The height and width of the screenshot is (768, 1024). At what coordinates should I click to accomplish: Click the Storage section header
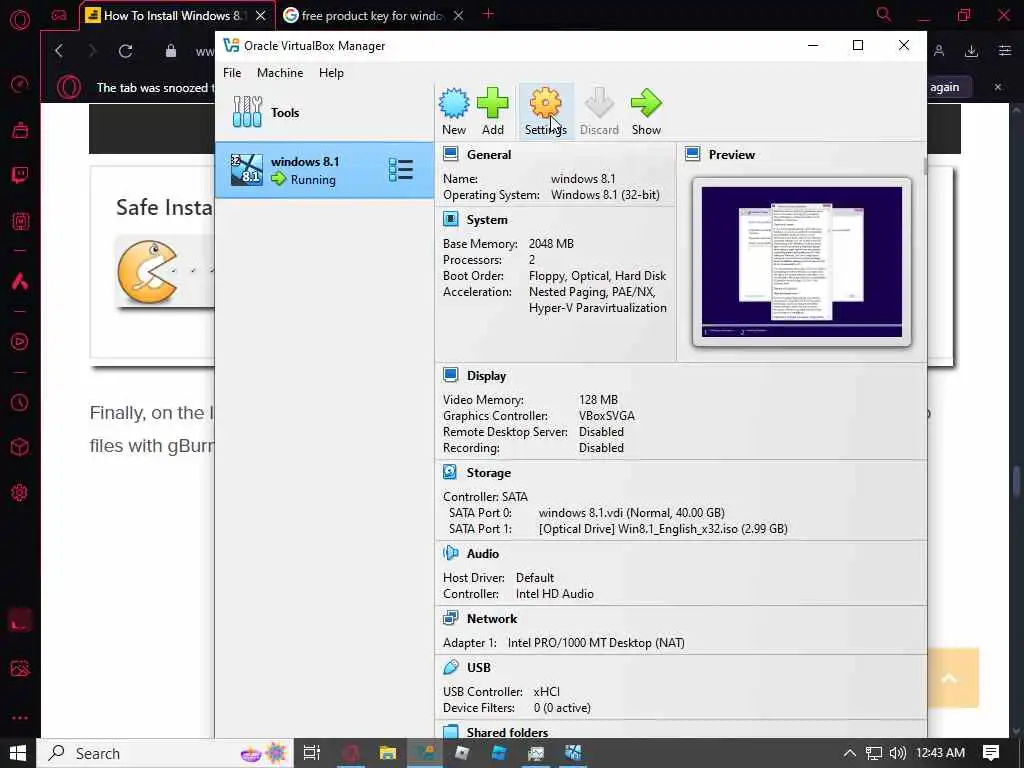[488, 473]
